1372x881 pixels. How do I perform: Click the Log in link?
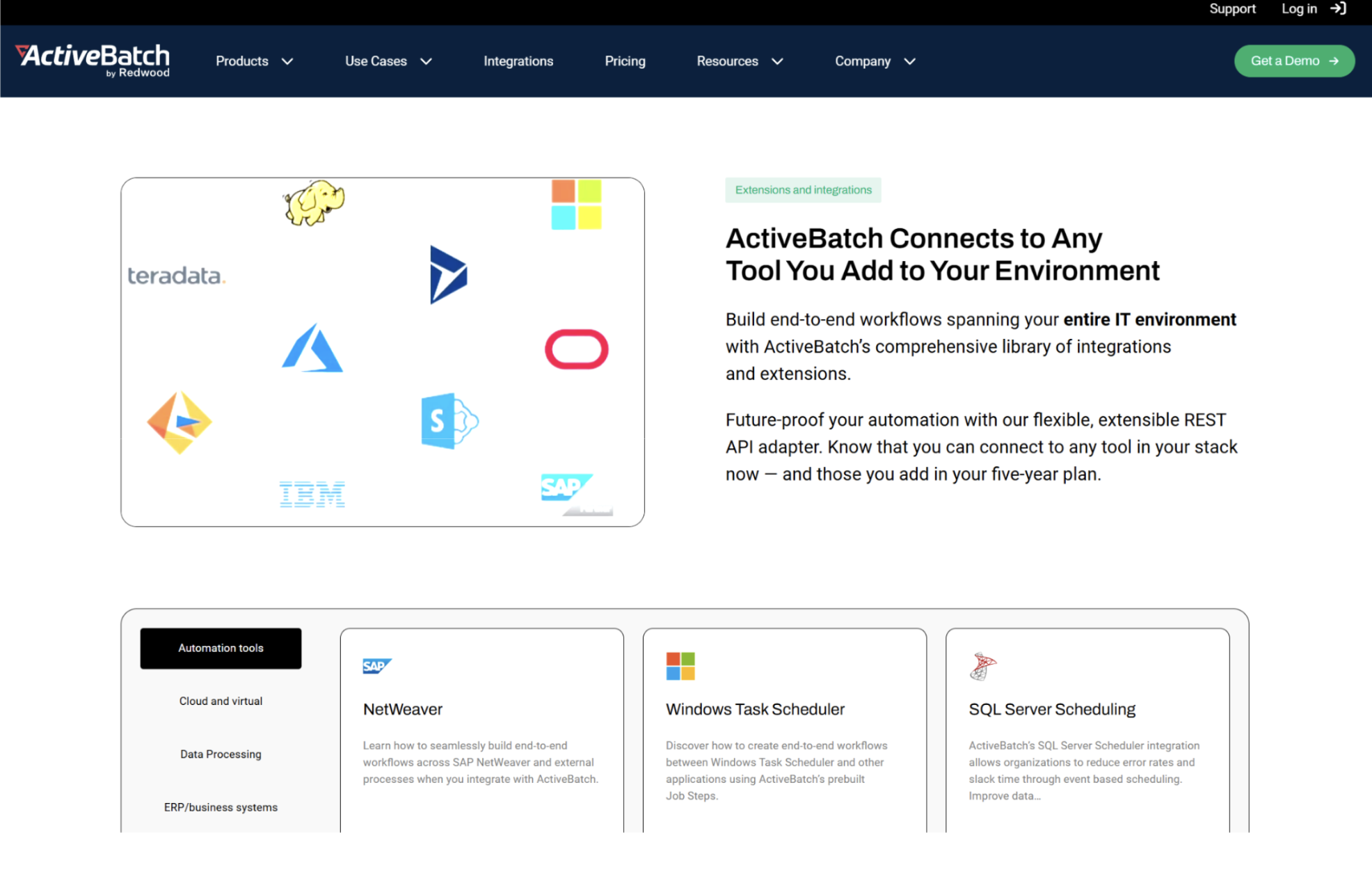click(1299, 9)
